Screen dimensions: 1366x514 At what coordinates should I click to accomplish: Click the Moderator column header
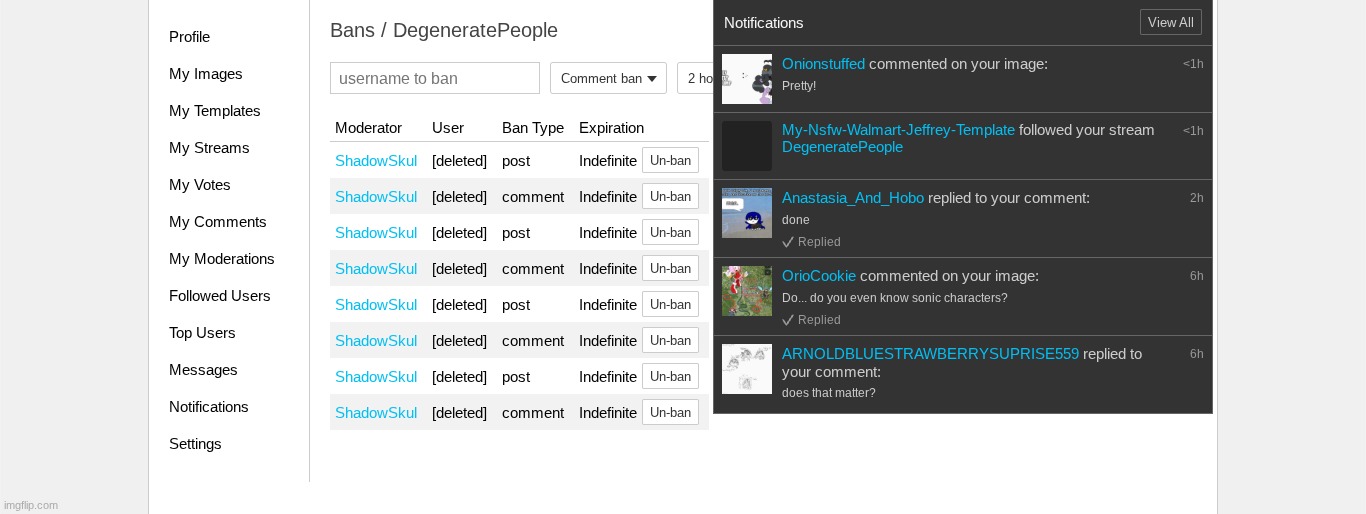pos(368,128)
